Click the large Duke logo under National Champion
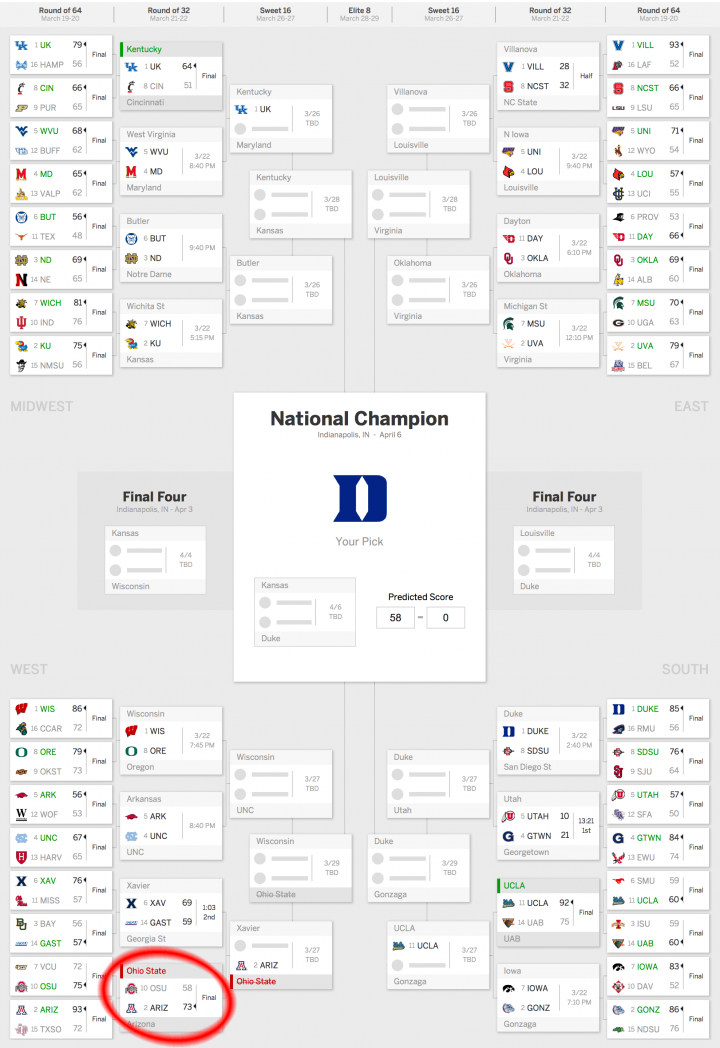Screen dimensions: 720x1048 click(x=359, y=498)
